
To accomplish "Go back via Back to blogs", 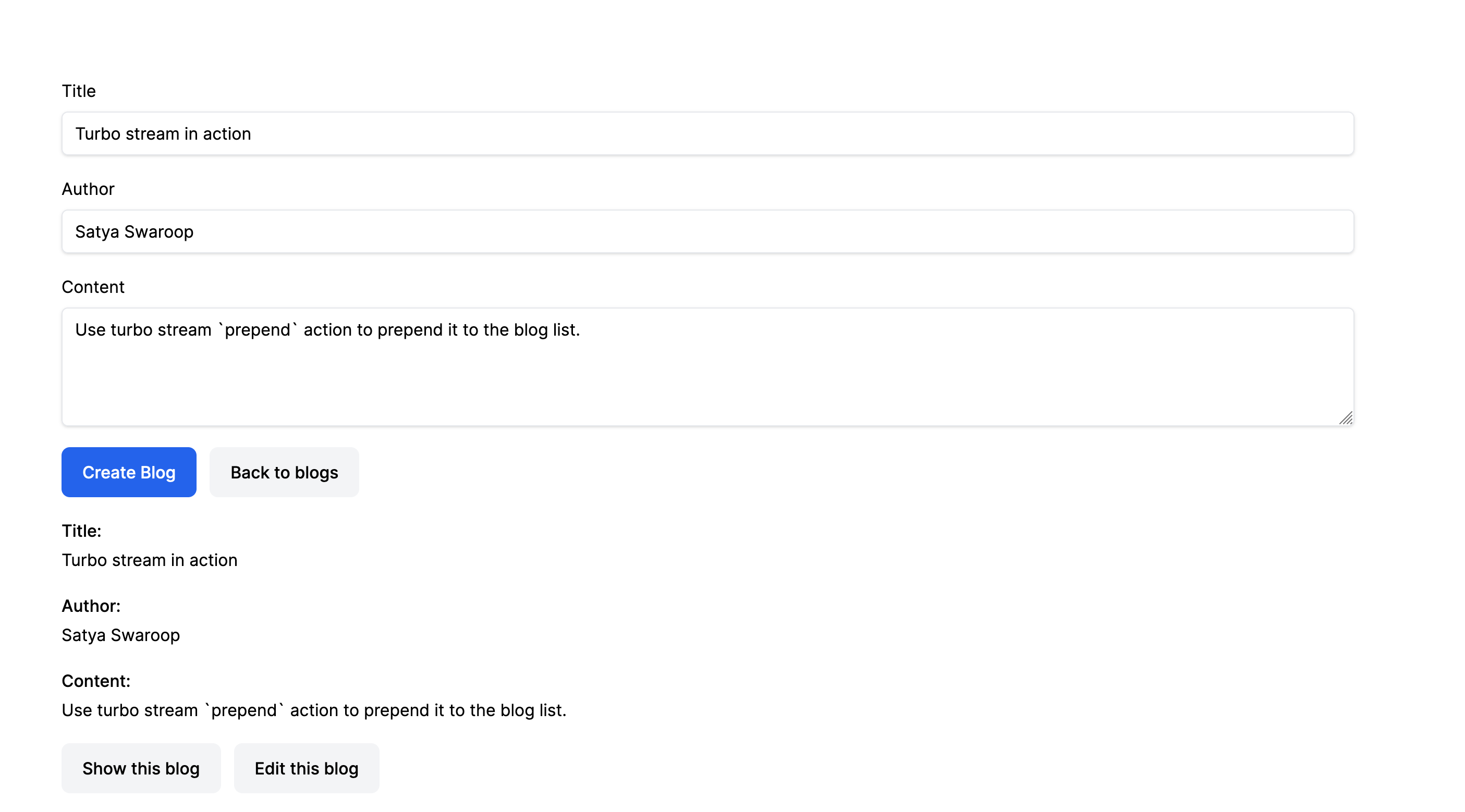I will pyautogui.click(x=284, y=472).
